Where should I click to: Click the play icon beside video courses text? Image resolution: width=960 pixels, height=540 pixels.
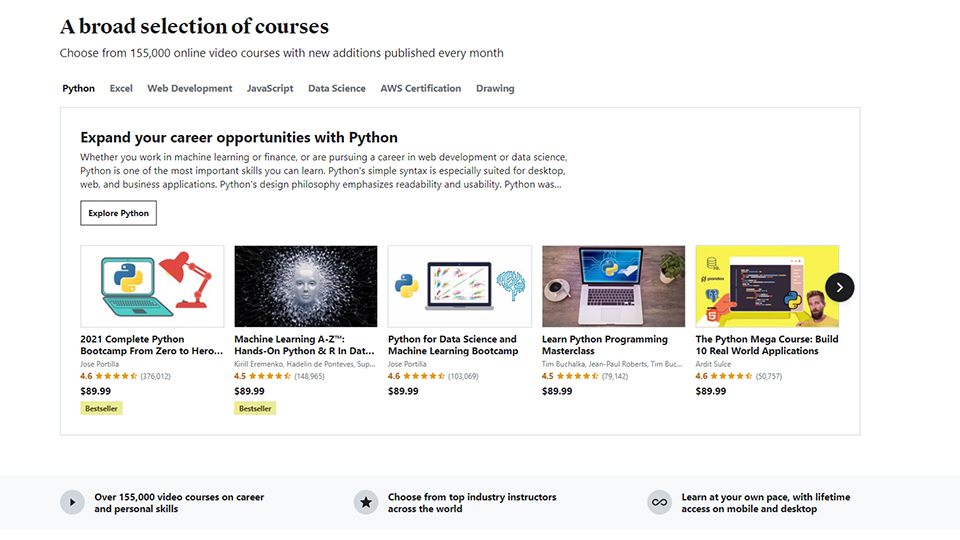[x=72, y=503]
